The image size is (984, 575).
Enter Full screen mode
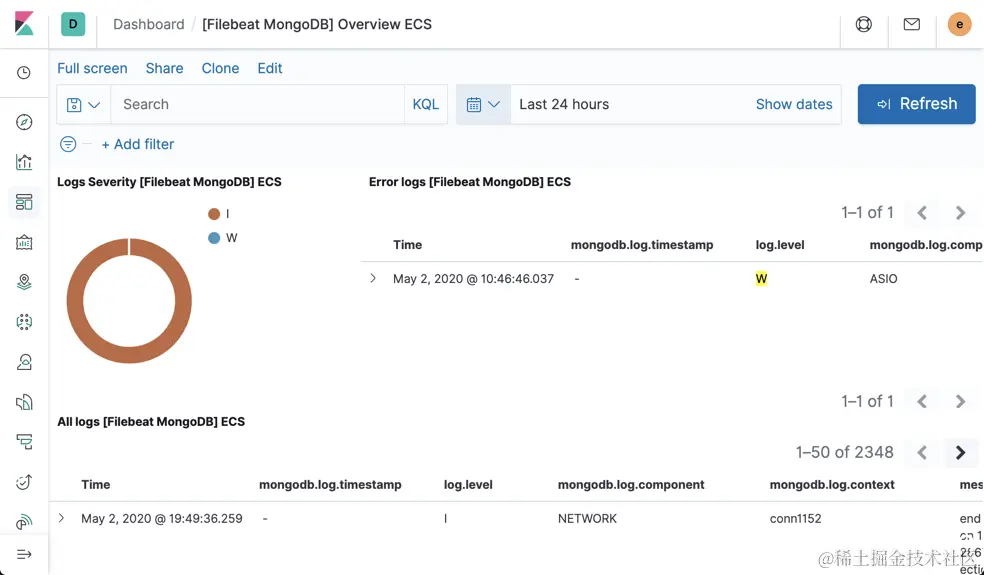coord(92,68)
